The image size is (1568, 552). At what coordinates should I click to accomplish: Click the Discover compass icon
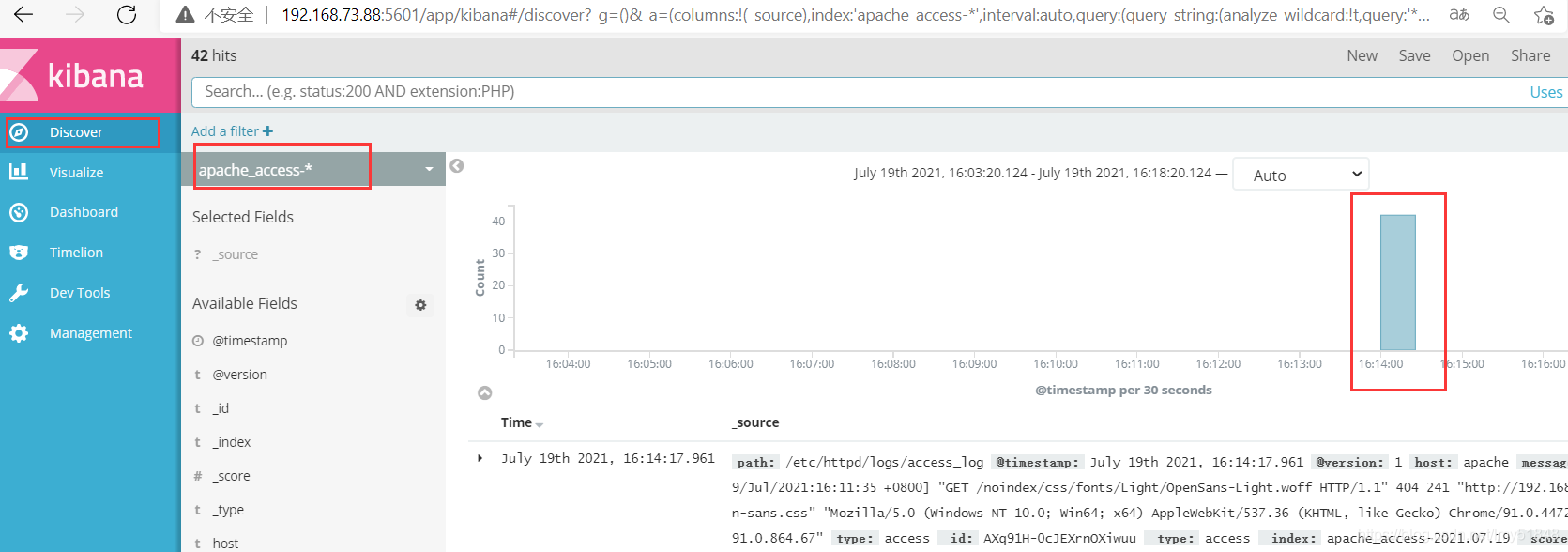click(19, 132)
